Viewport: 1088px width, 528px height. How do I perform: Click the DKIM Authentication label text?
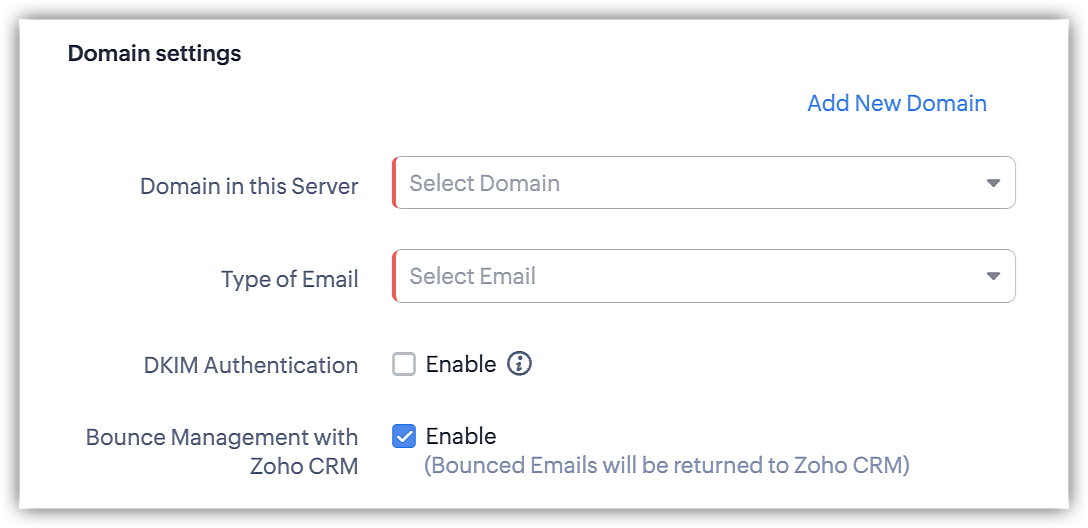point(251,366)
